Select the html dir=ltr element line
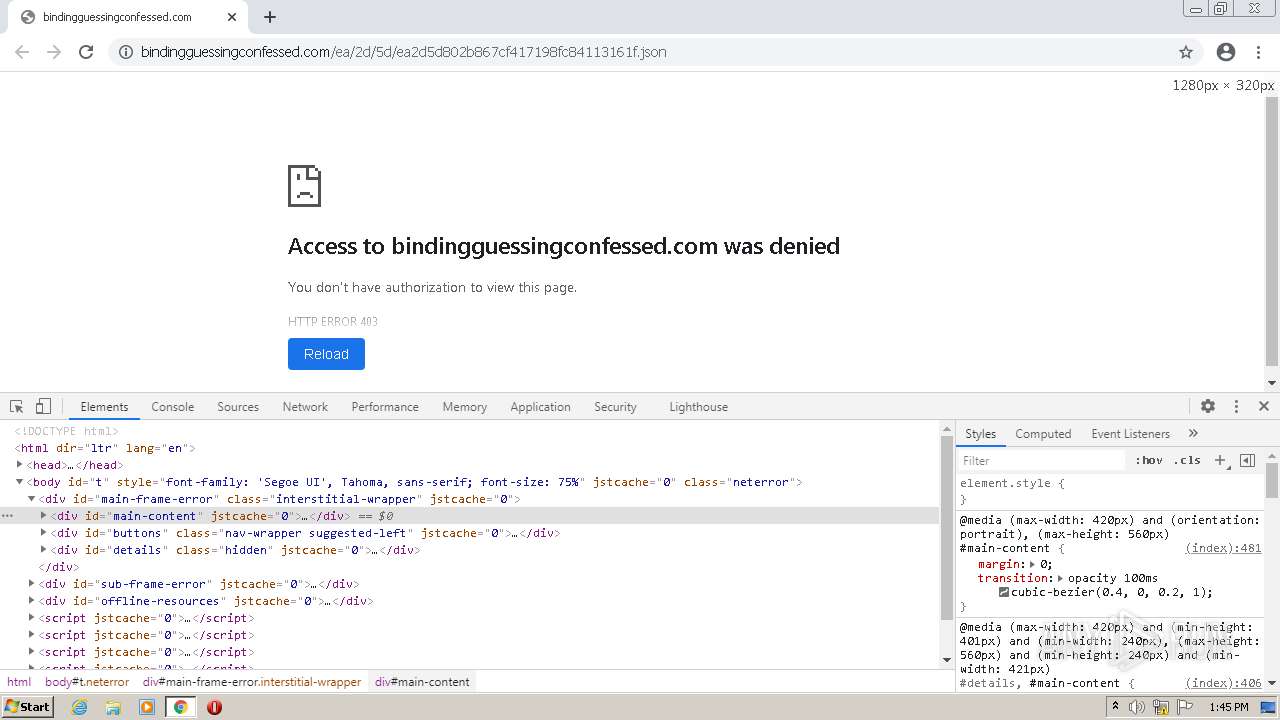Viewport: 1280px width, 720px height. pos(107,448)
